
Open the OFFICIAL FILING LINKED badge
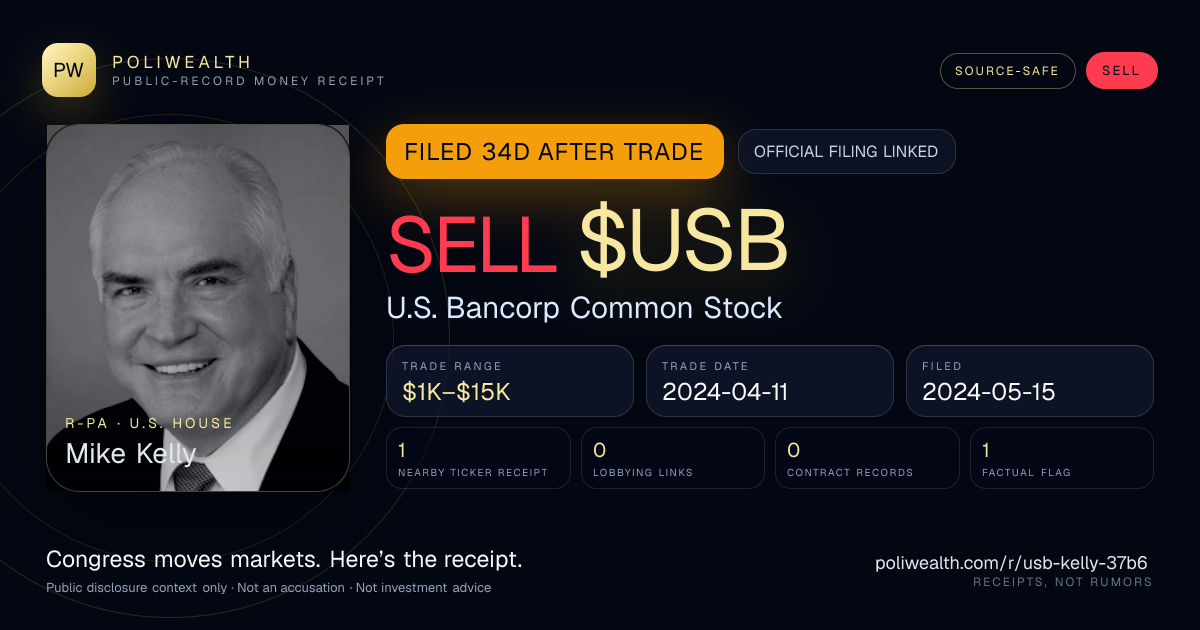[x=846, y=152]
